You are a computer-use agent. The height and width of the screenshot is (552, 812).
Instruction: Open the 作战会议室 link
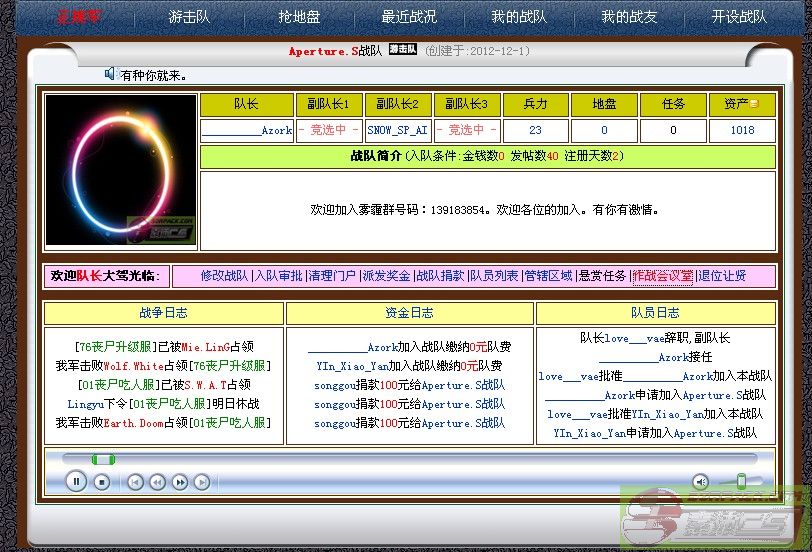(x=662, y=276)
